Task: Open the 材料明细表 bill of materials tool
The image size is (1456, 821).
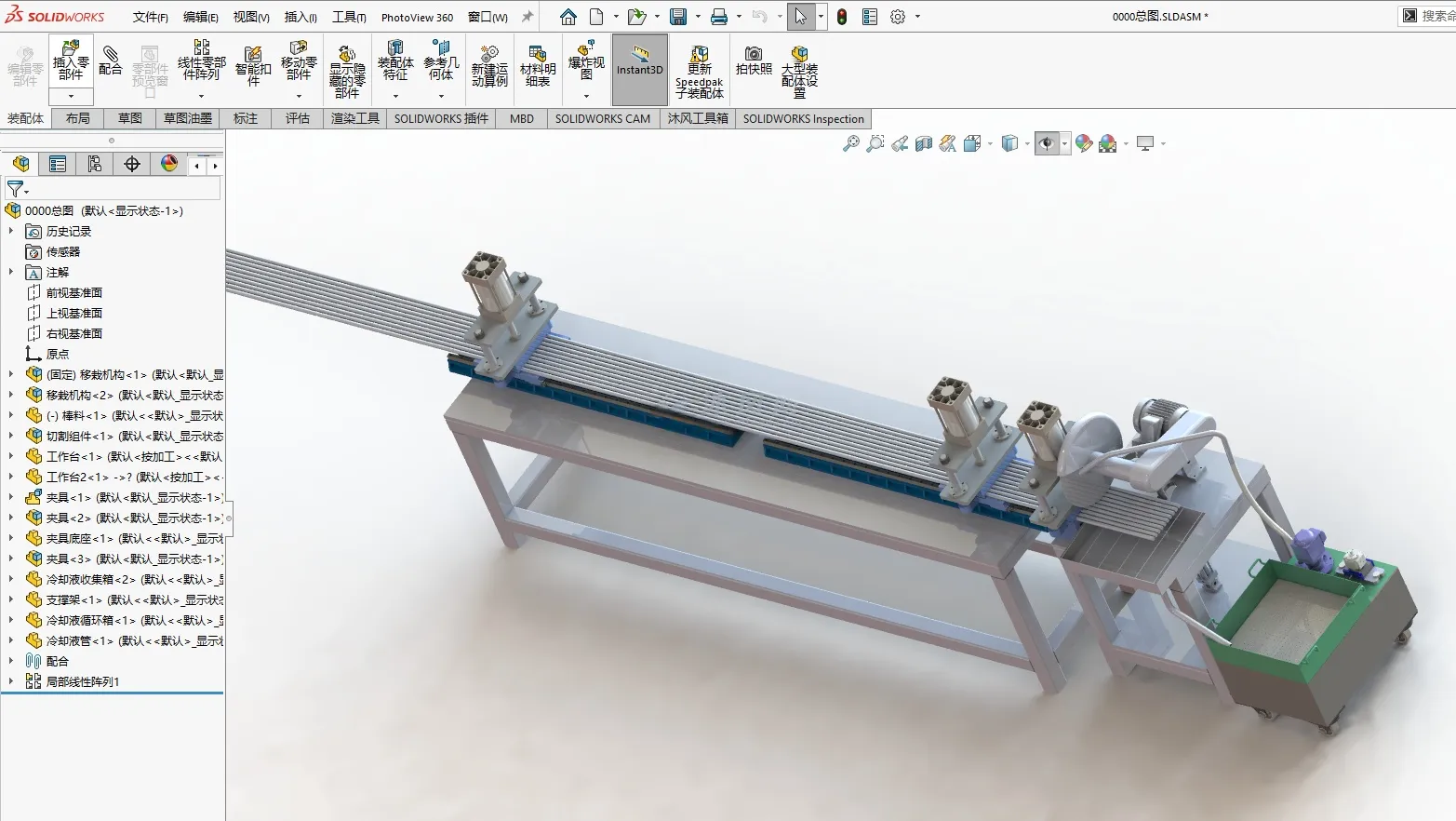Action: 538,65
